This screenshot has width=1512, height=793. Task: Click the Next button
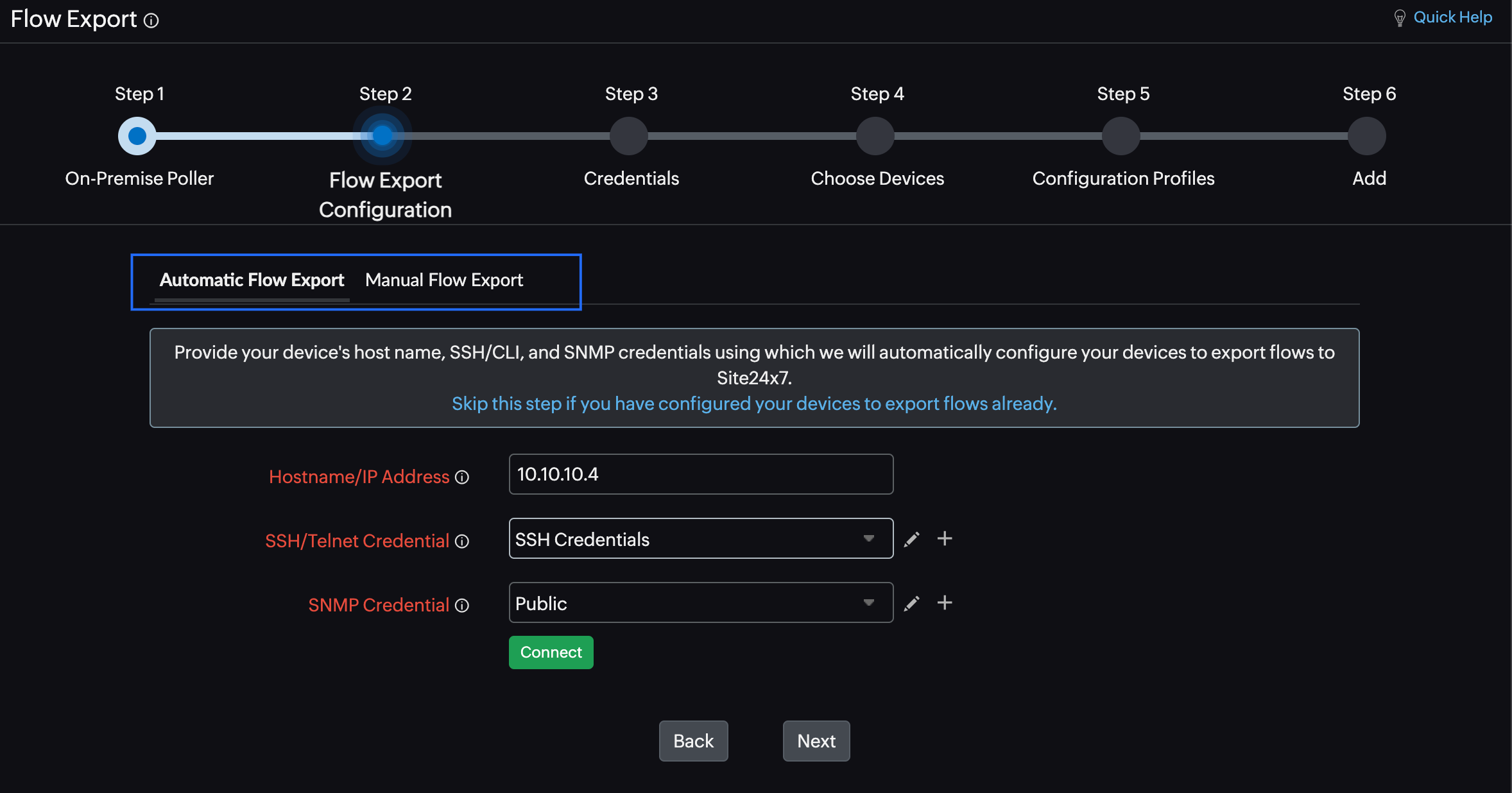(816, 741)
